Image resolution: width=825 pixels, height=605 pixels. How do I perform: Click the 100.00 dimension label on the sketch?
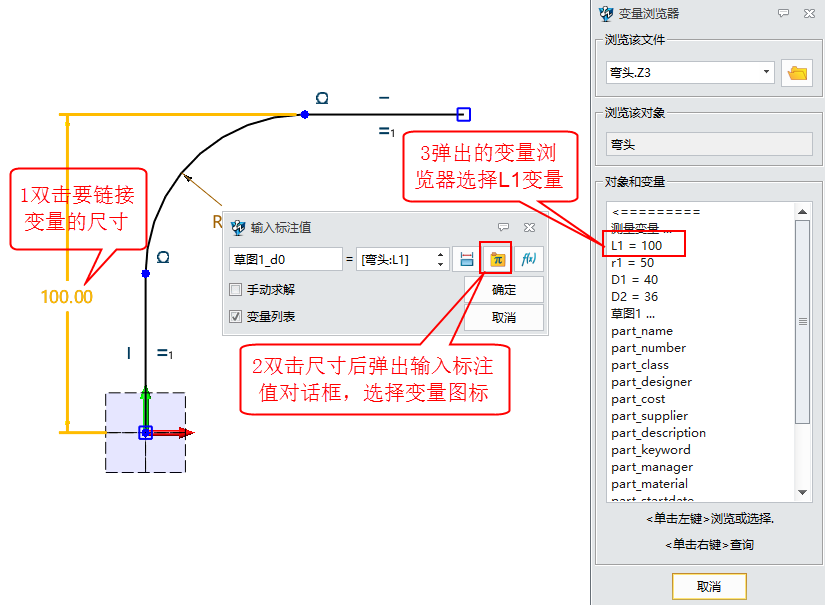coord(66,297)
